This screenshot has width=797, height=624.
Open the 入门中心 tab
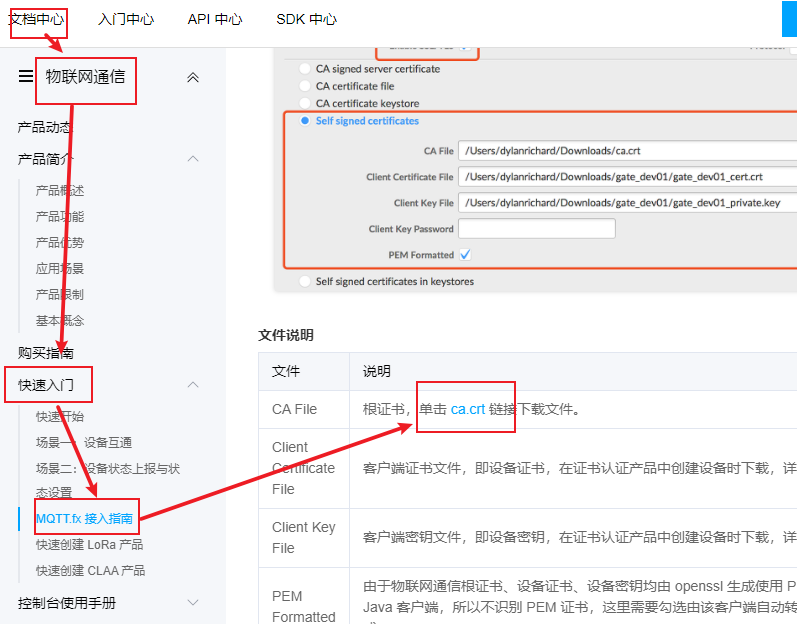point(126,19)
